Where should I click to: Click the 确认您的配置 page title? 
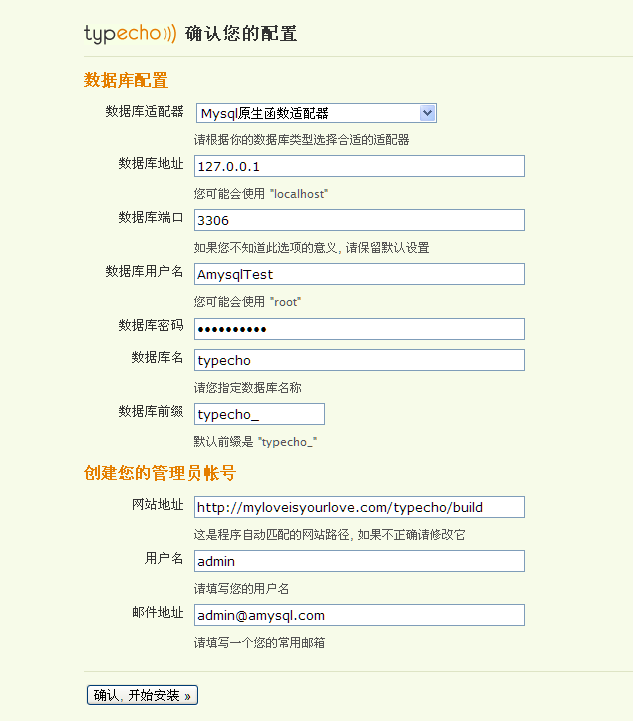[241, 33]
